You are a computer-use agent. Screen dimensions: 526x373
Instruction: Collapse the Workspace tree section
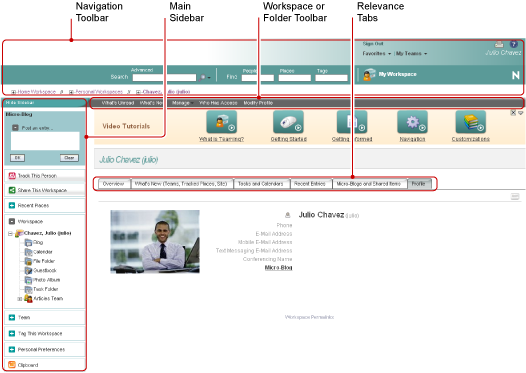(x=12, y=221)
